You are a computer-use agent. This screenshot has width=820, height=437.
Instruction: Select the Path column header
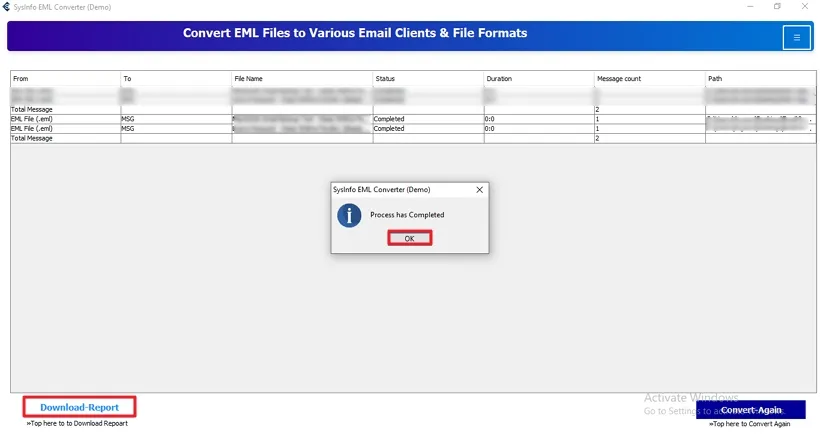(760, 78)
